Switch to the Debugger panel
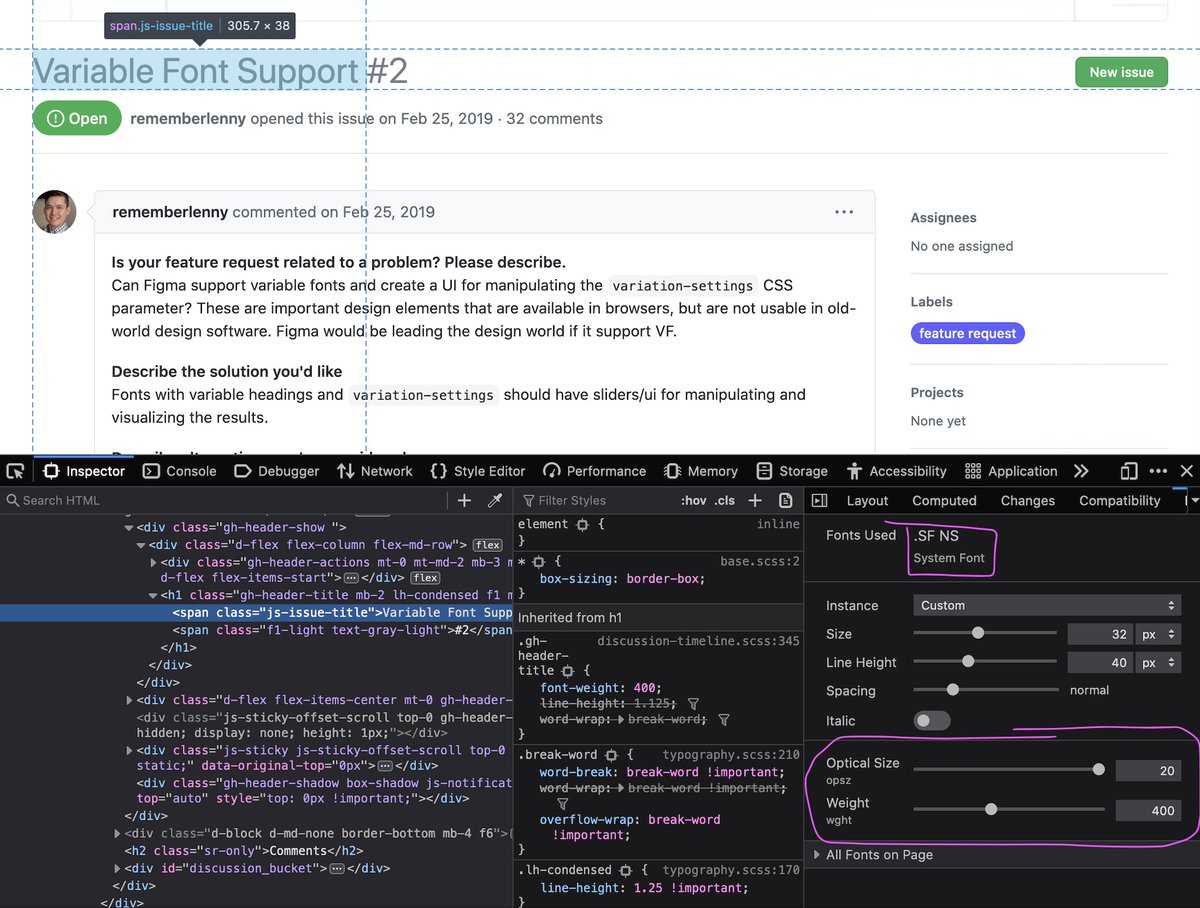The height and width of the screenshot is (908, 1200). (277, 471)
